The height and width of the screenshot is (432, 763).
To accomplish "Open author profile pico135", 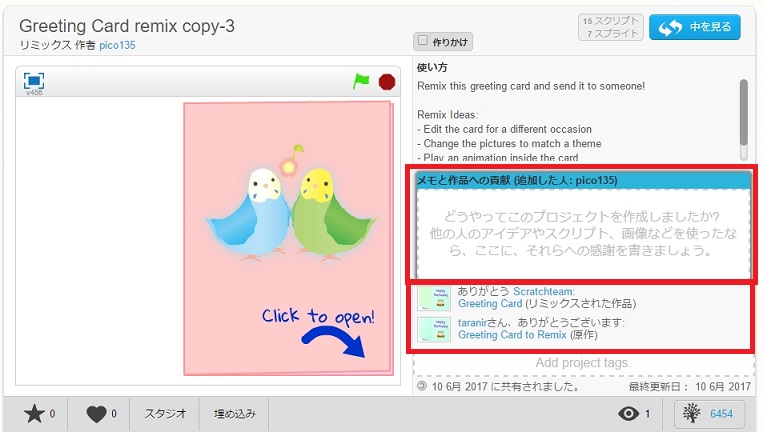I will [117, 45].
